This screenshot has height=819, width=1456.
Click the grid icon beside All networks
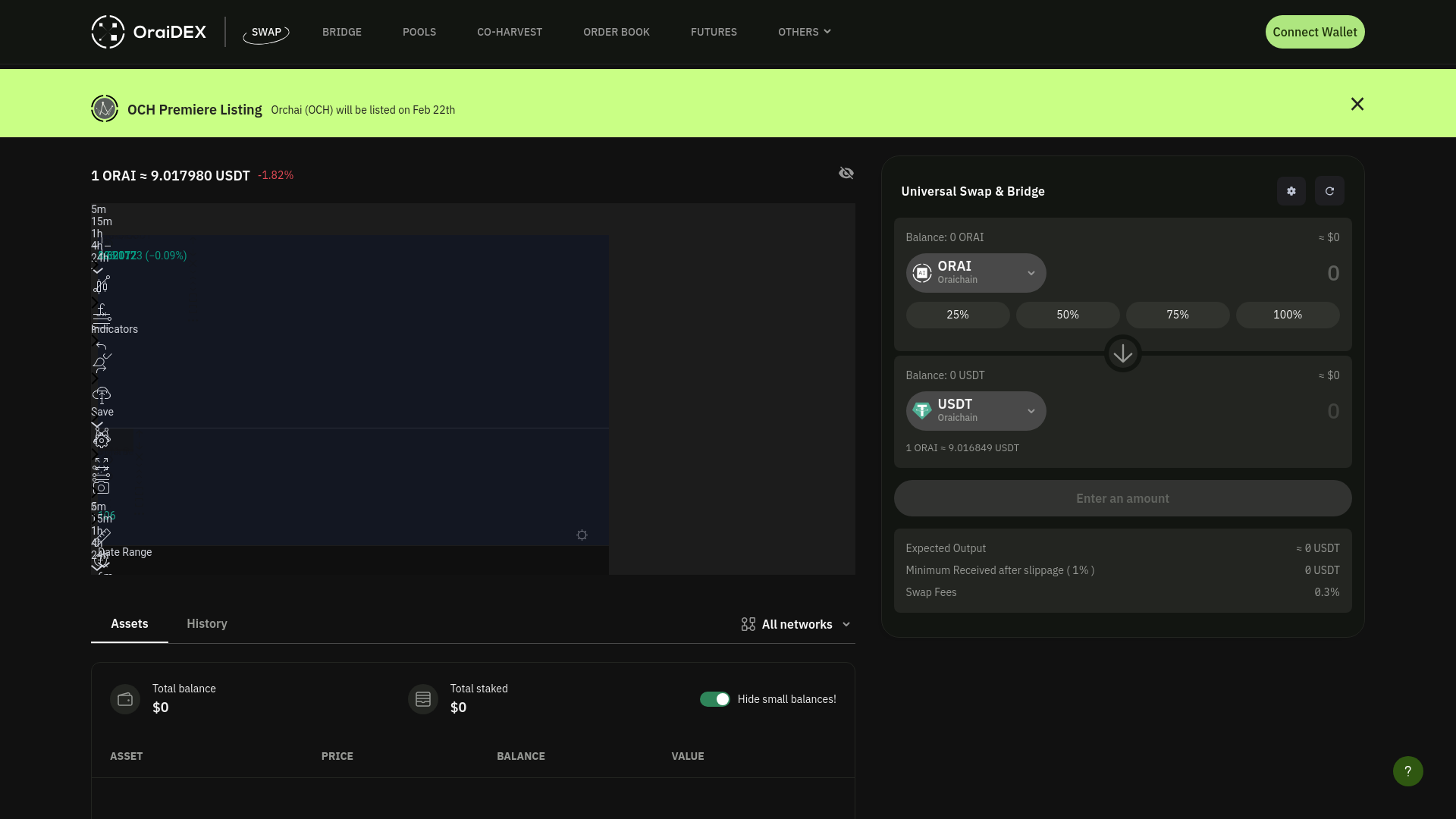[x=748, y=624]
